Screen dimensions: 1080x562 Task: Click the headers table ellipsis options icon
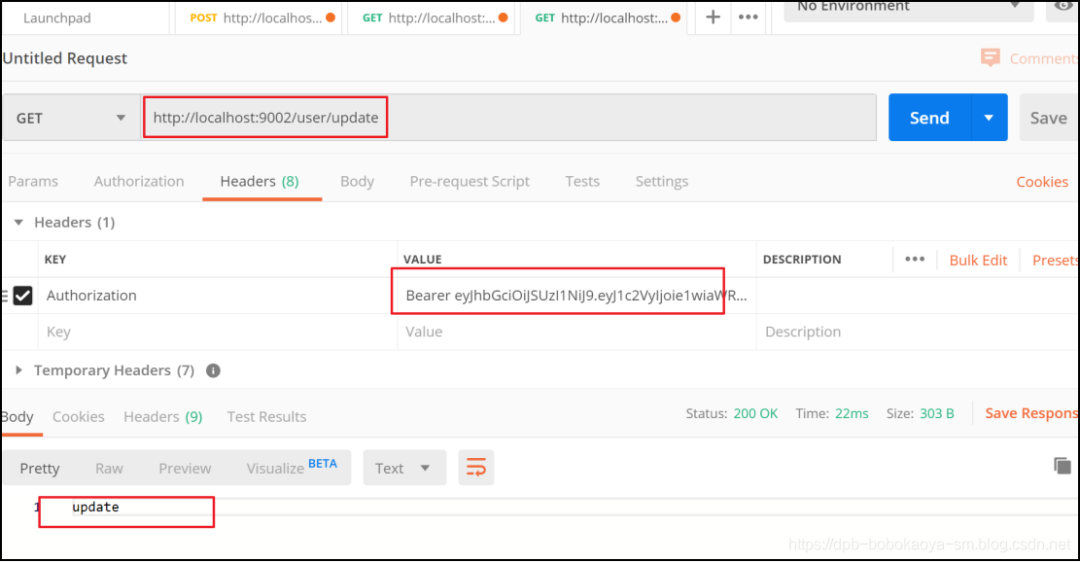915,259
